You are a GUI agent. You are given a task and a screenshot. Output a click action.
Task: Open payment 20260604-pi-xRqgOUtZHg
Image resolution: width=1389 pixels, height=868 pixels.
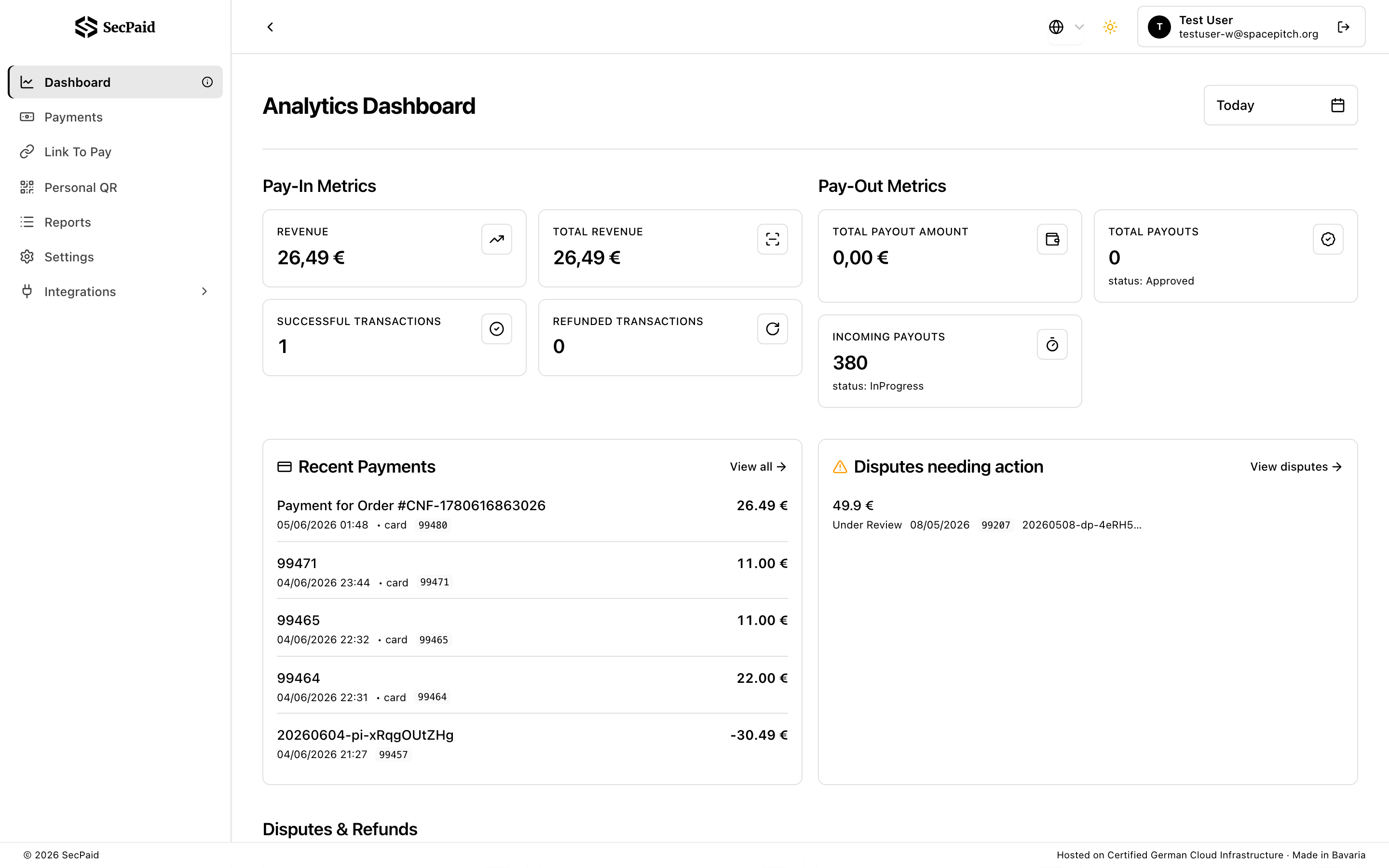pos(532,744)
